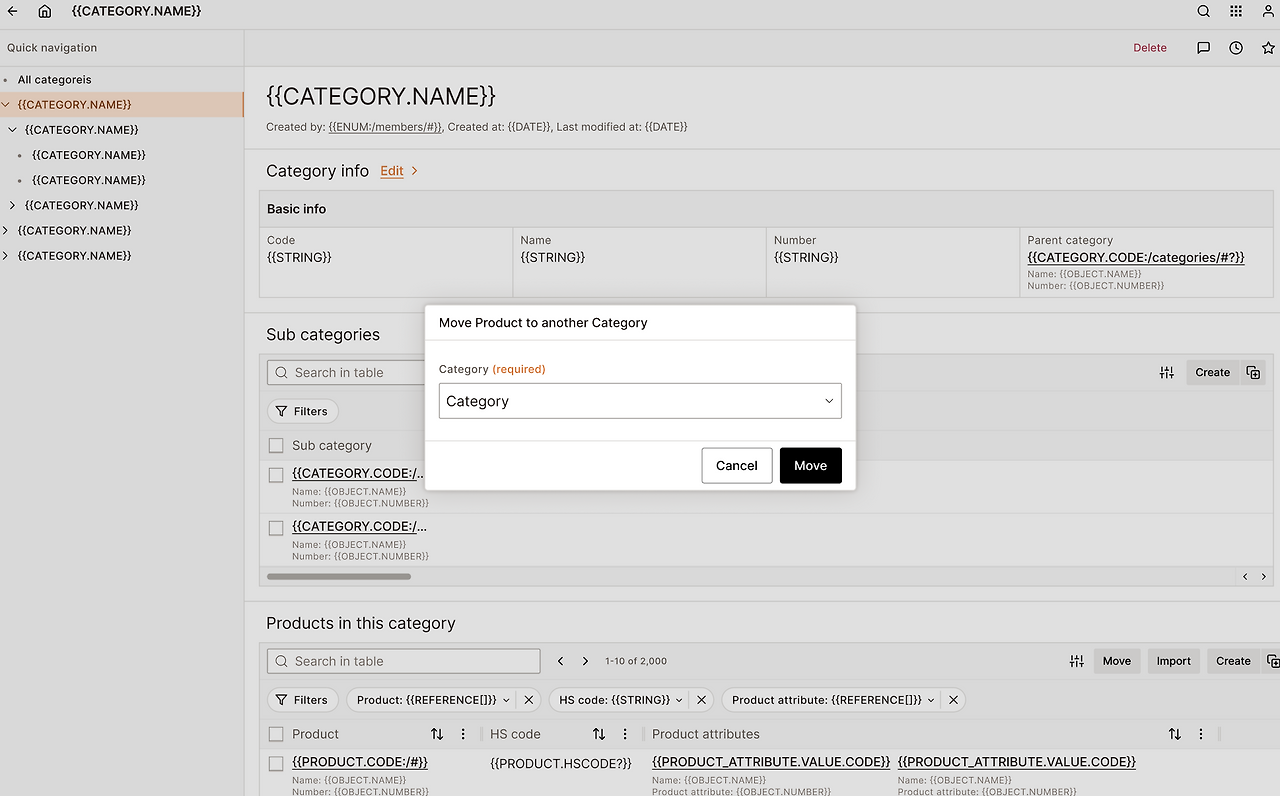Click Move in Products toolbar
The width and height of the screenshot is (1280, 796).
pyautogui.click(x=1117, y=661)
